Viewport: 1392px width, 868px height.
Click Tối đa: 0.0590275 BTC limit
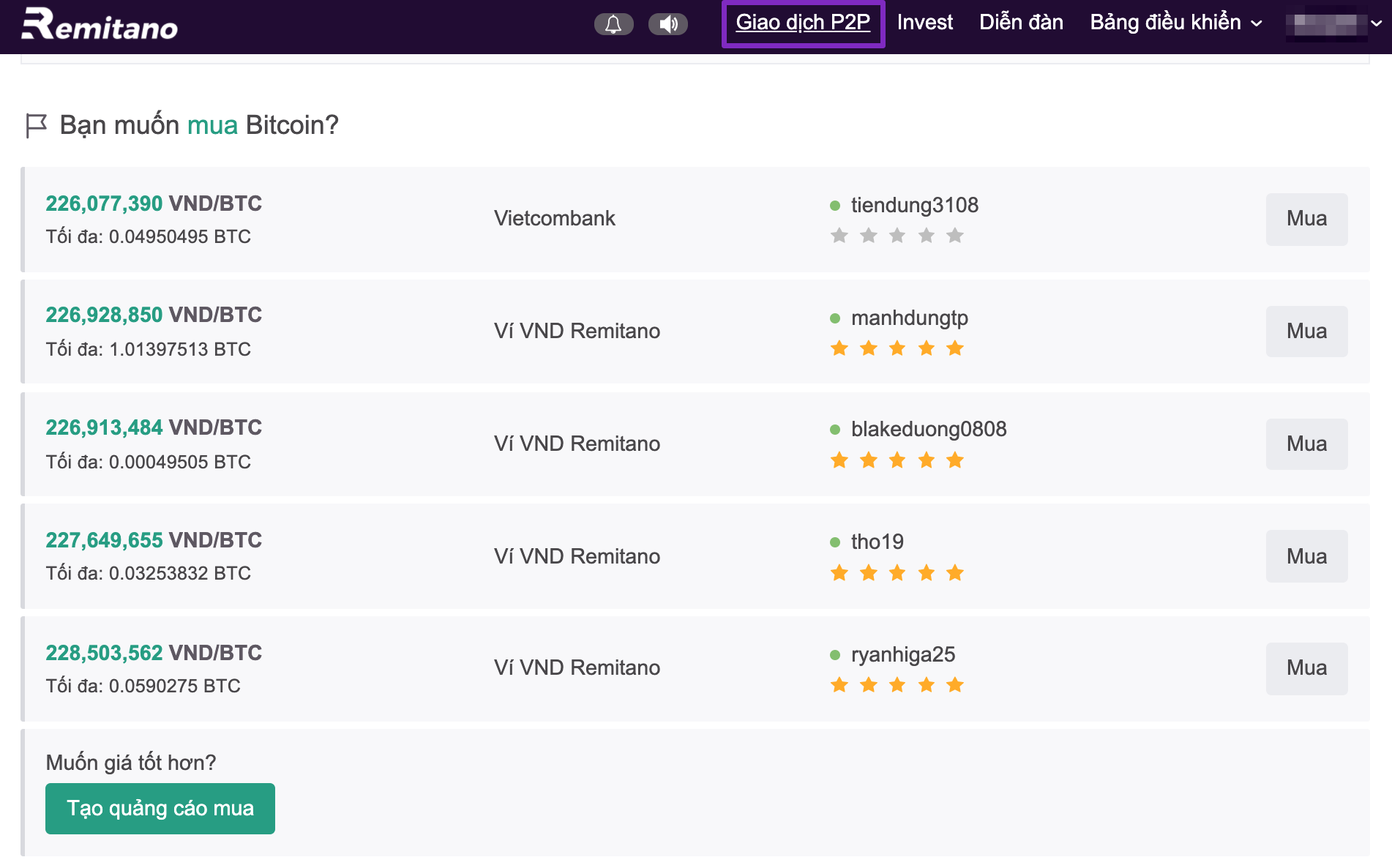coord(143,686)
